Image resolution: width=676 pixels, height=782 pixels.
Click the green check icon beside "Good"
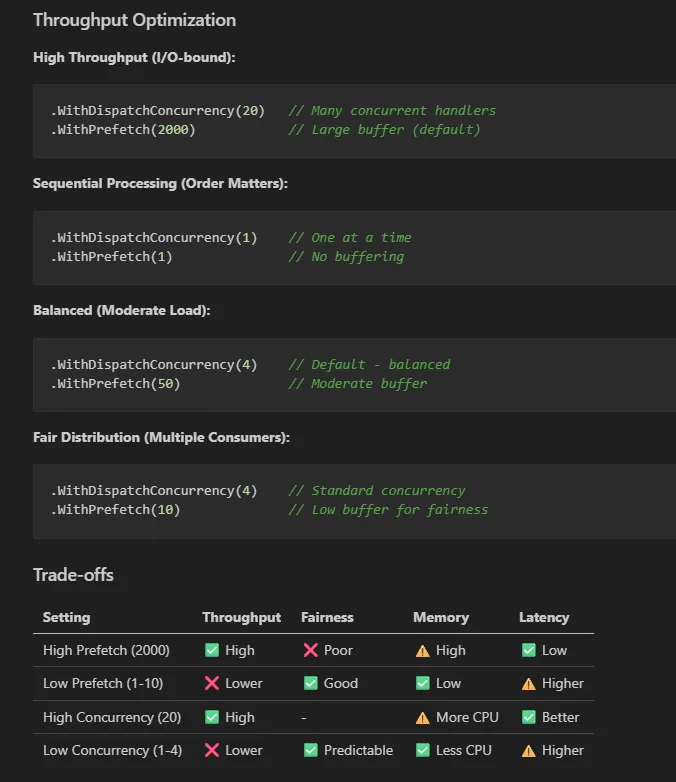coord(310,683)
